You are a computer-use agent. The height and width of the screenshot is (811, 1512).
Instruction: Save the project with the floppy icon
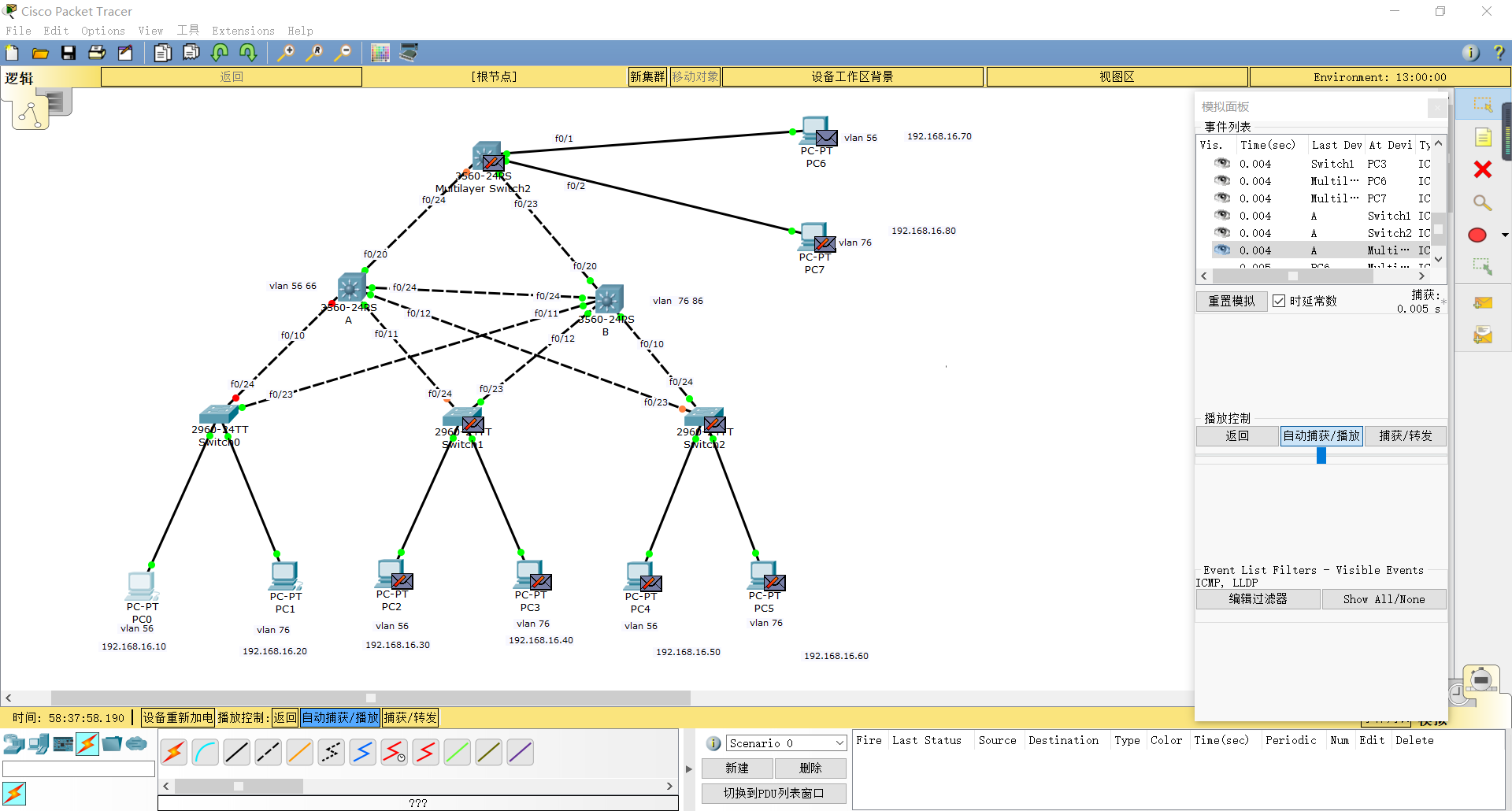pos(69,53)
